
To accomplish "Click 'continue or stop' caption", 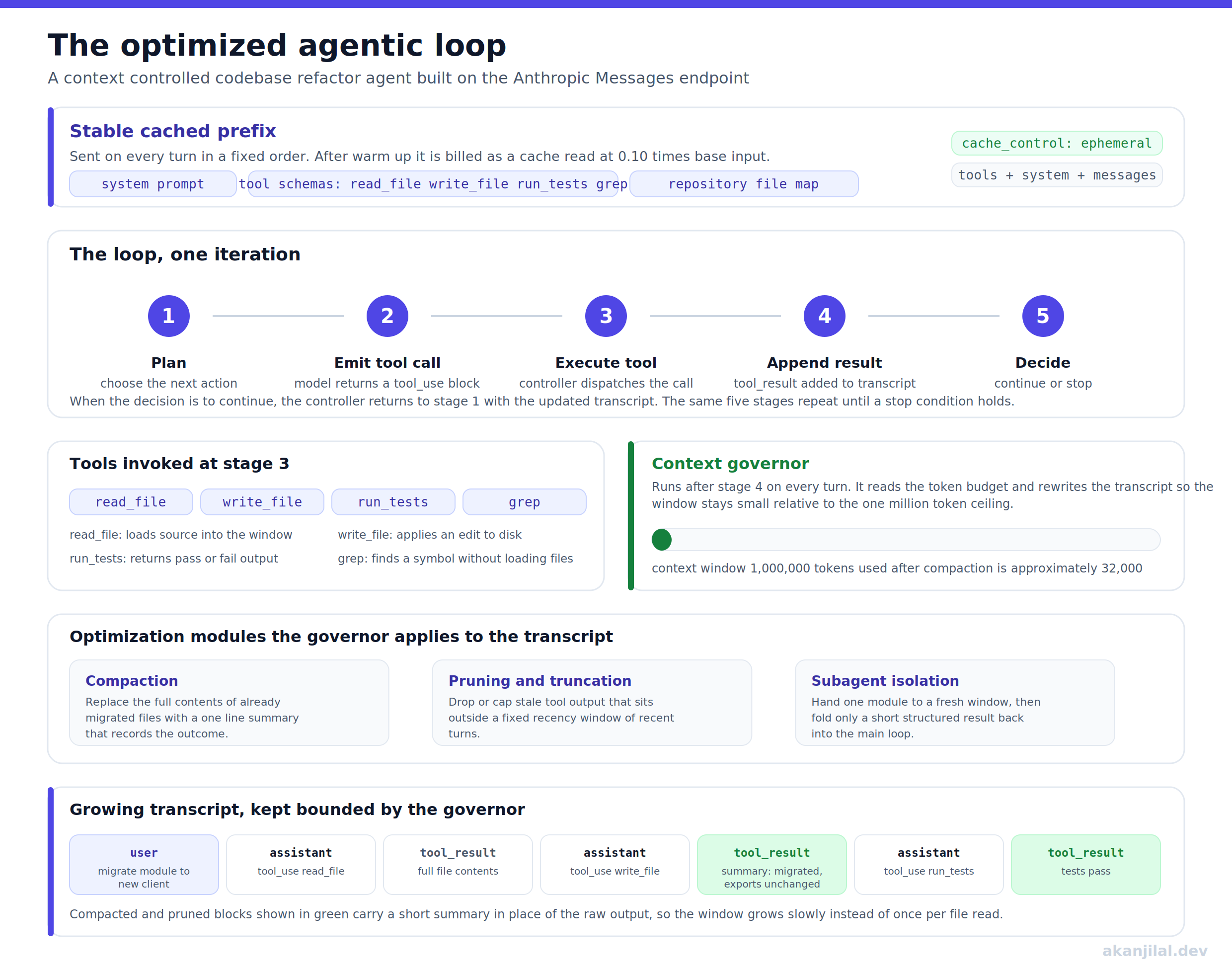I will [1043, 383].
